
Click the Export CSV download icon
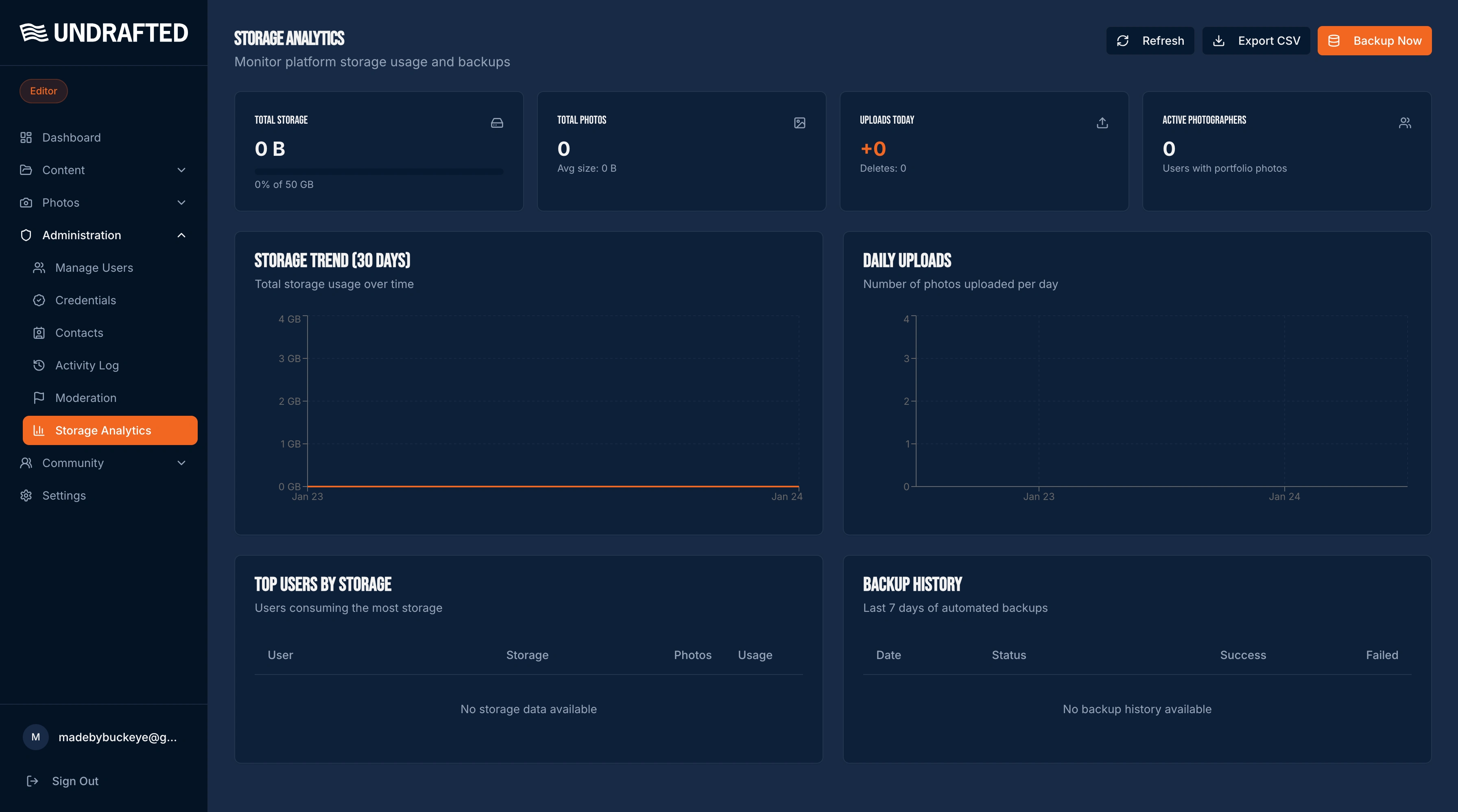coord(1218,41)
